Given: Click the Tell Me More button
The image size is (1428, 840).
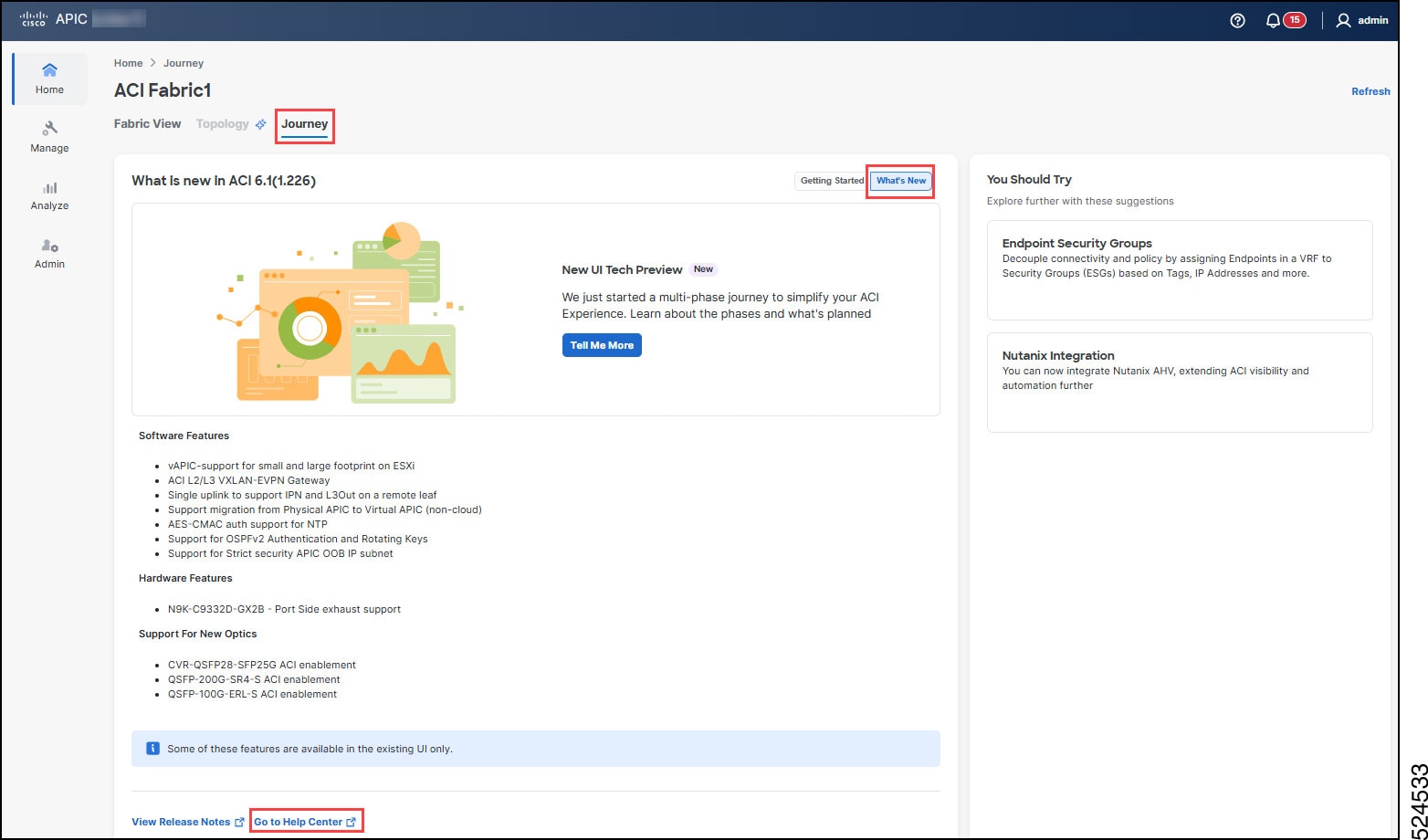Looking at the screenshot, I should pos(602,345).
